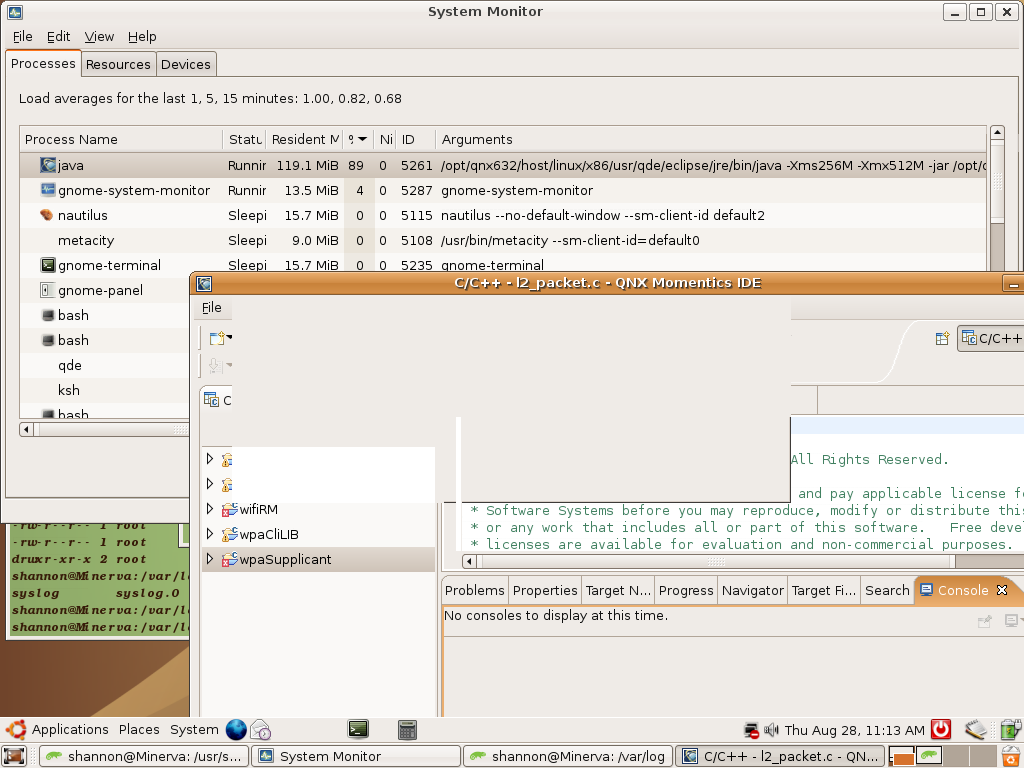Launch the terminal from the bottom panel
1024x768 pixels.
358,730
